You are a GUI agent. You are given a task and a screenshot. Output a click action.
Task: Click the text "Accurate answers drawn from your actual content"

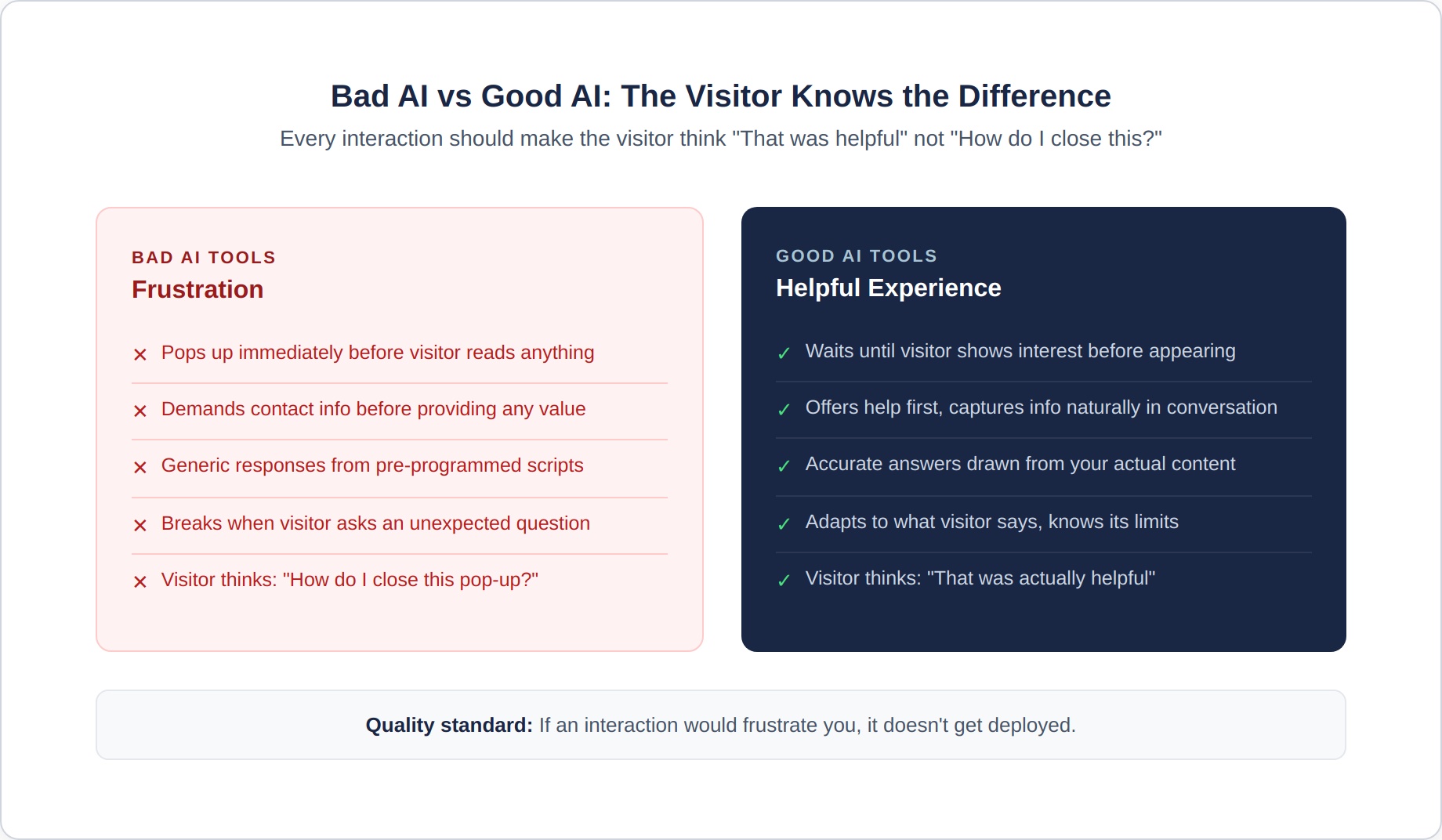1020,464
